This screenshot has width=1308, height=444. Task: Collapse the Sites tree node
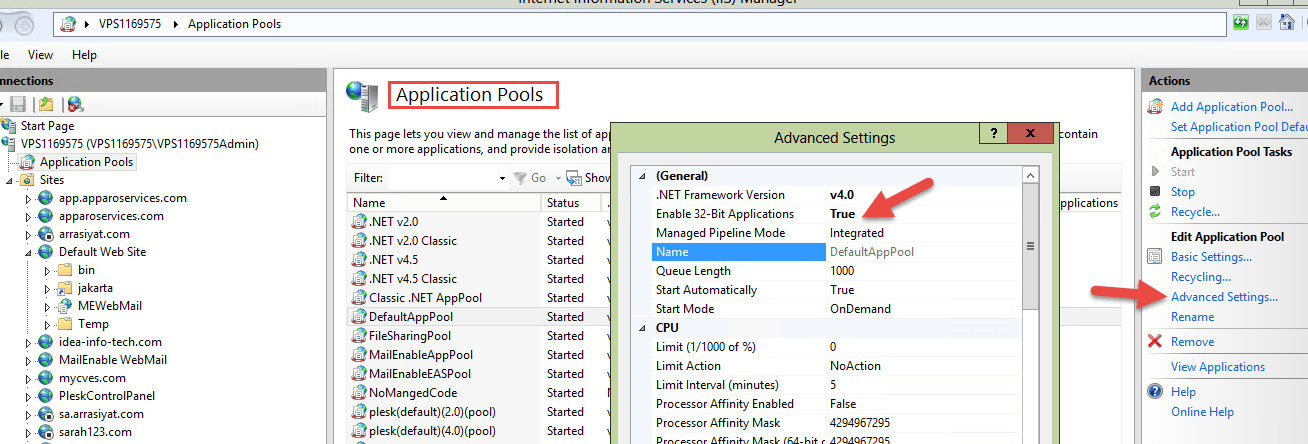point(9,180)
